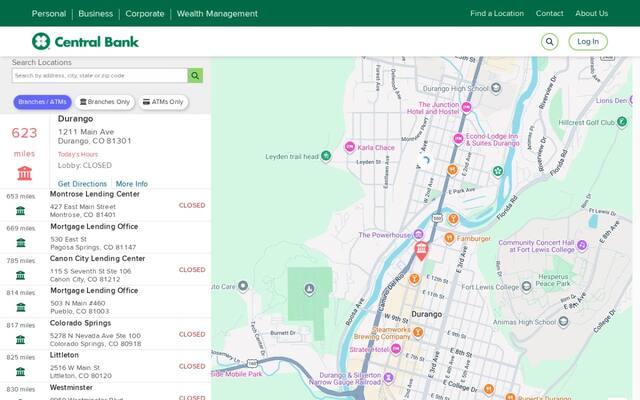Click the branch icon at 814 miles
Viewport: 640px width, 400px height.
point(20,307)
